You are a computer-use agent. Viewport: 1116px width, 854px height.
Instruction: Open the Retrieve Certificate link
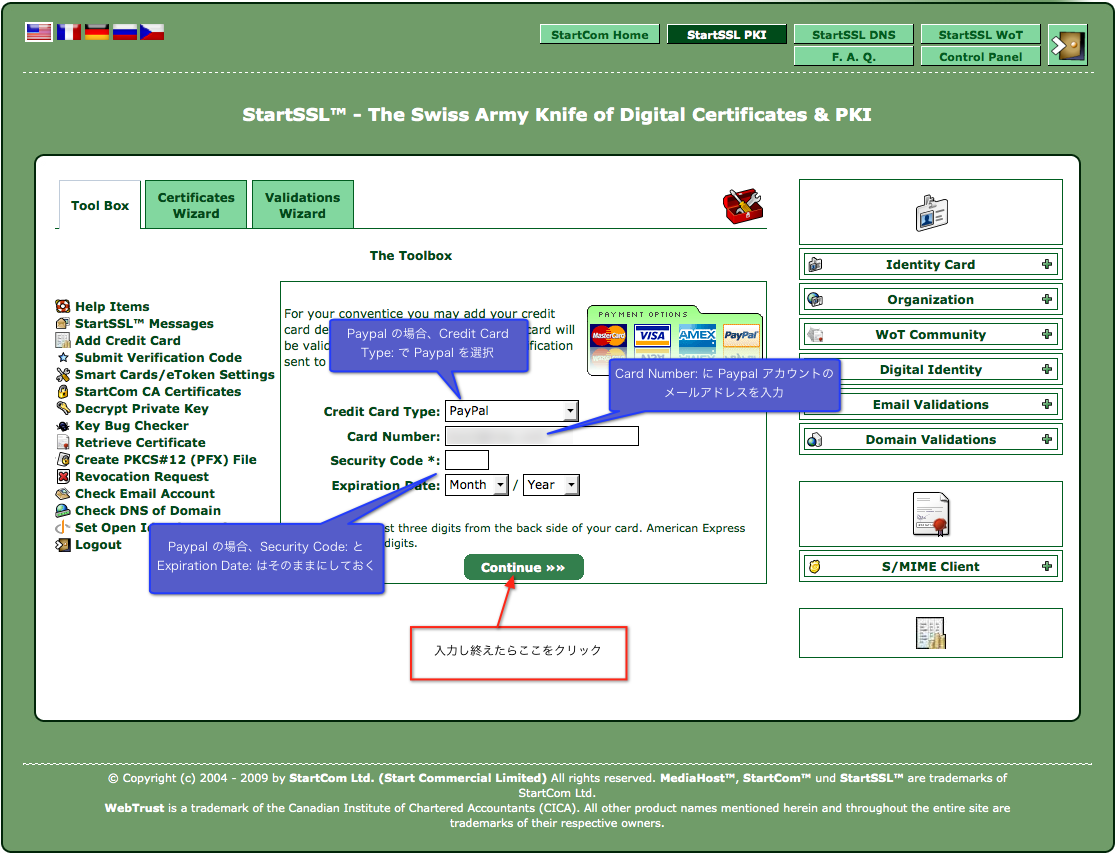pos(140,443)
